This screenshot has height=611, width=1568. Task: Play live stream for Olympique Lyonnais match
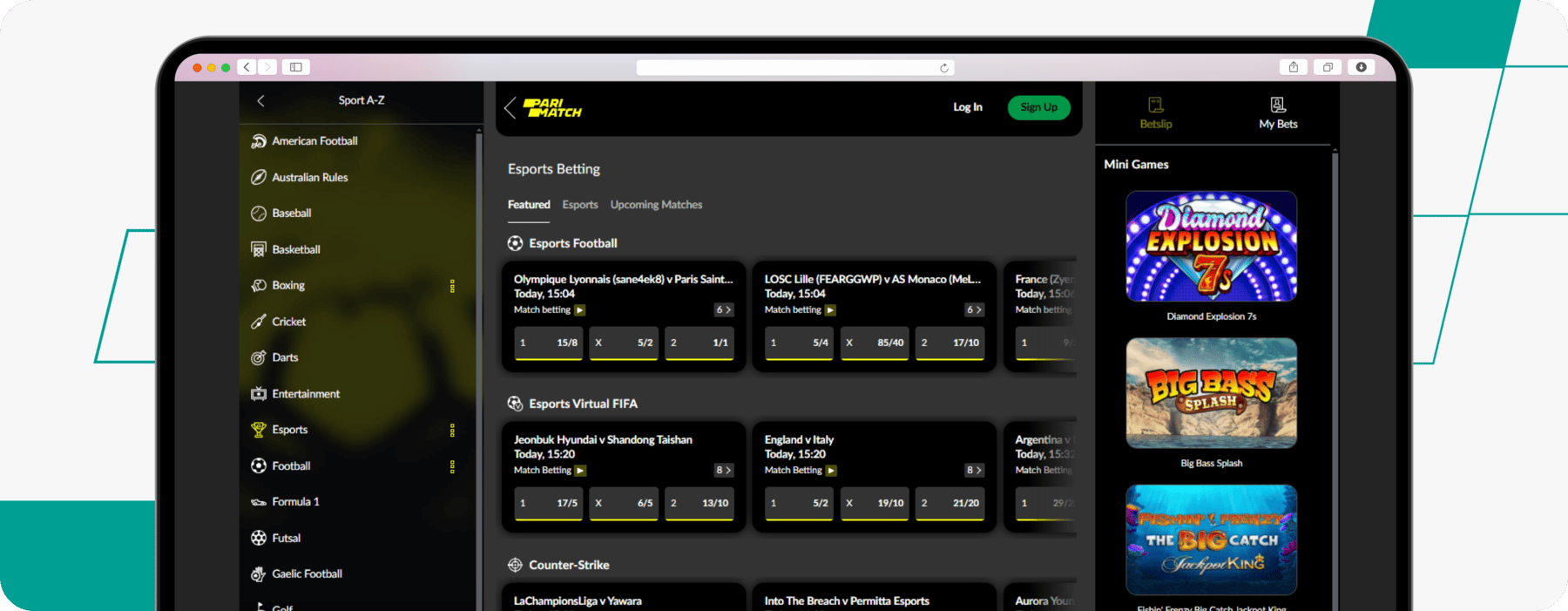coord(580,310)
